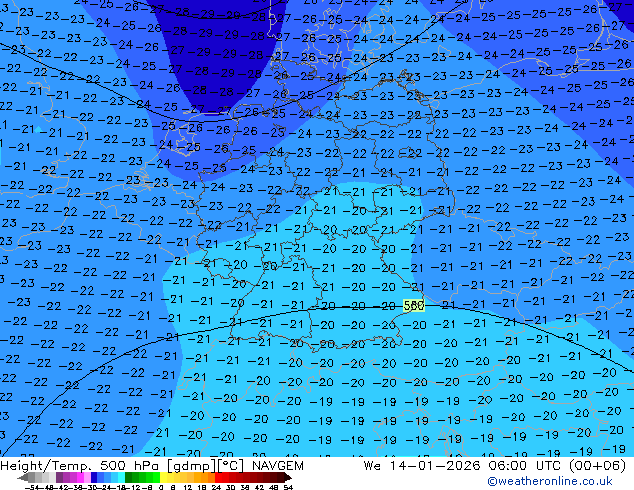This screenshot has width=634, height=490.
Task: Click the cyan -18 legend swatch
Action: 122,477
